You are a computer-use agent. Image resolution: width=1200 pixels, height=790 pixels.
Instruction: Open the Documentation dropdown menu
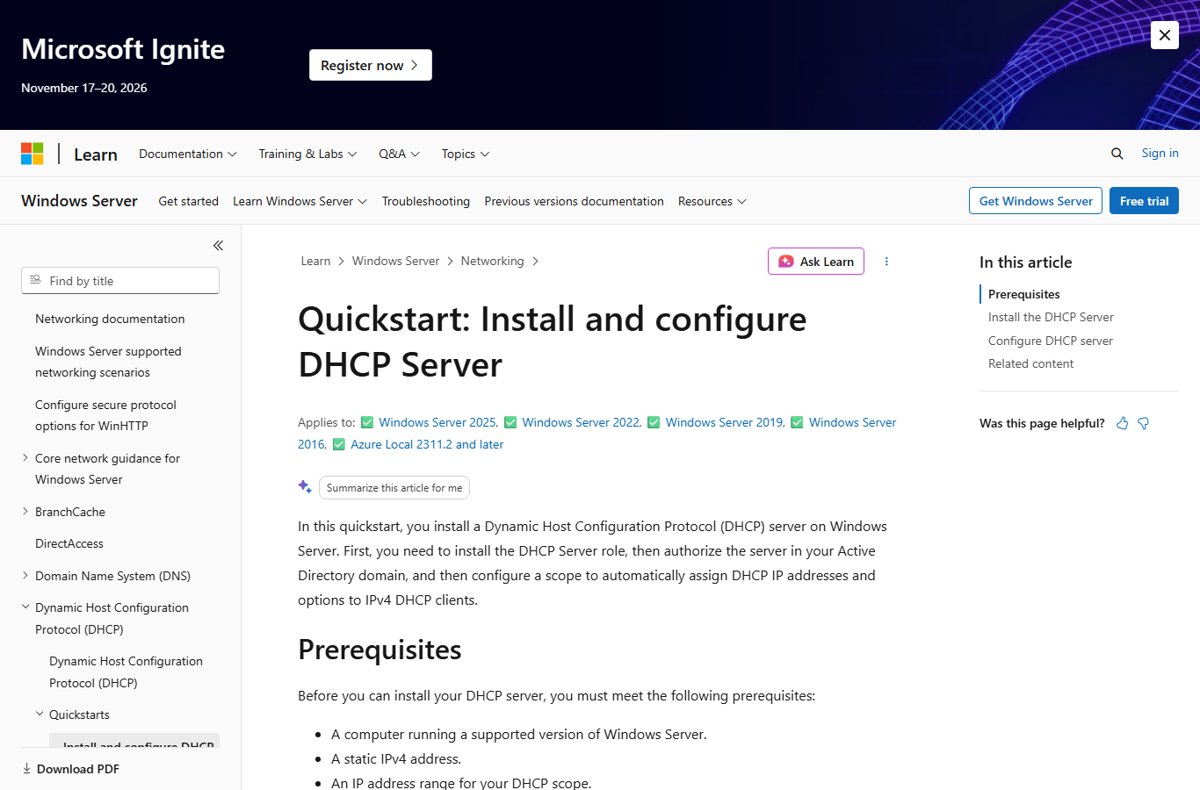coord(188,154)
